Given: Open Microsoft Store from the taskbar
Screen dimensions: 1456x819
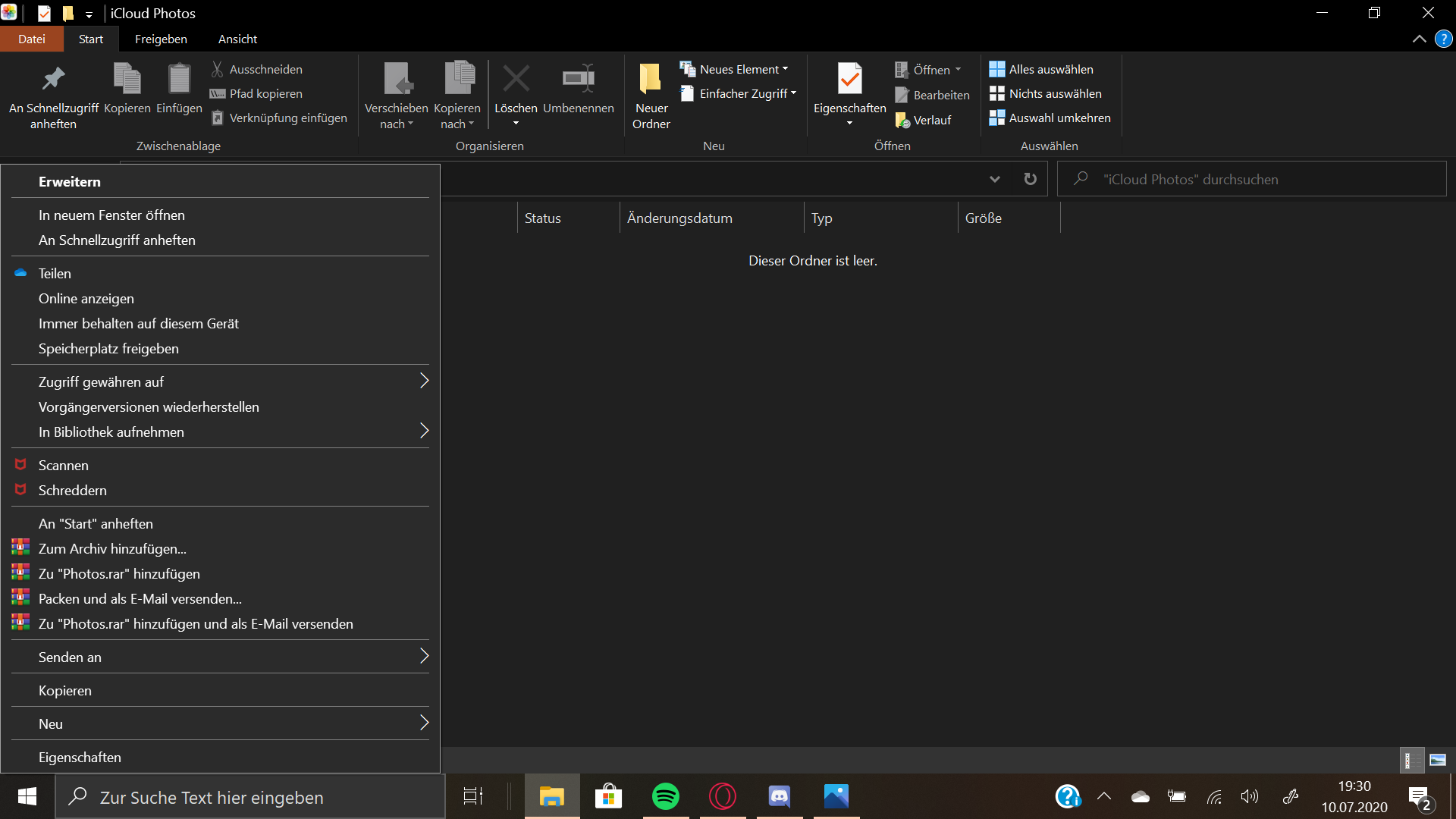Looking at the screenshot, I should pos(609,796).
